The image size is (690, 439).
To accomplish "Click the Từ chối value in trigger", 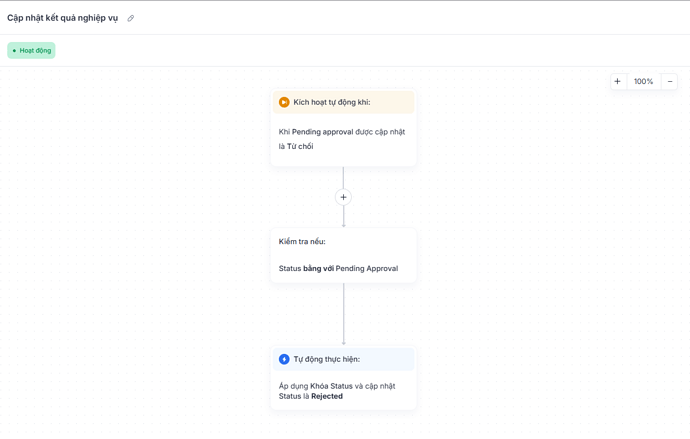I will (x=300, y=146).
